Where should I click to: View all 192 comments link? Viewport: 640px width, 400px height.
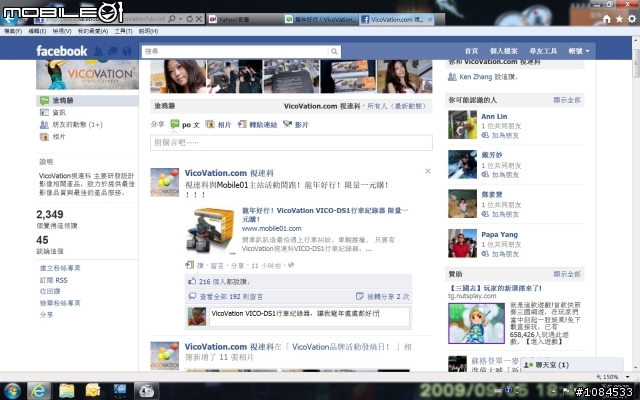coord(231,297)
